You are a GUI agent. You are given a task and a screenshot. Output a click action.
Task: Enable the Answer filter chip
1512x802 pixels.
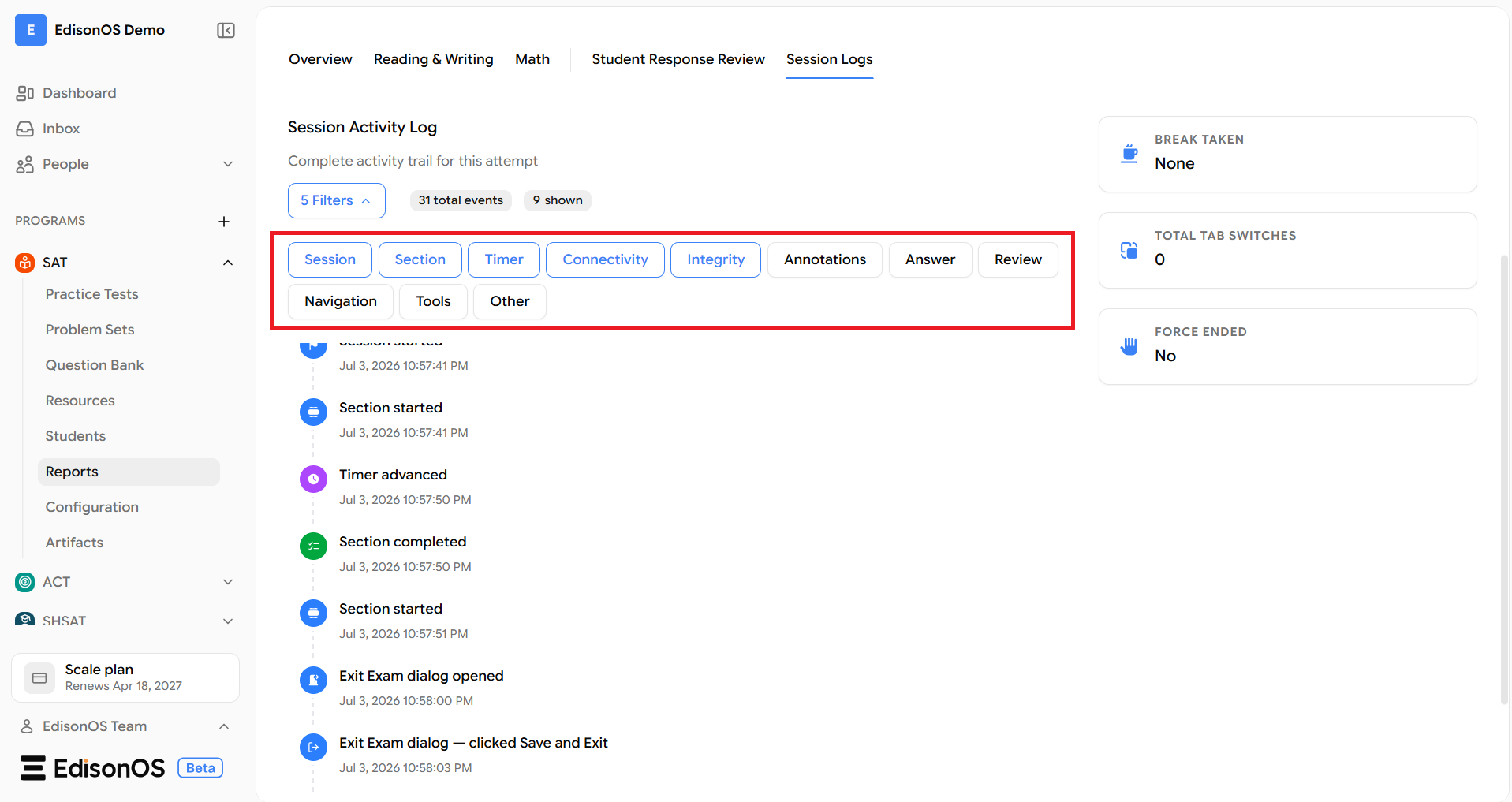(x=930, y=259)
